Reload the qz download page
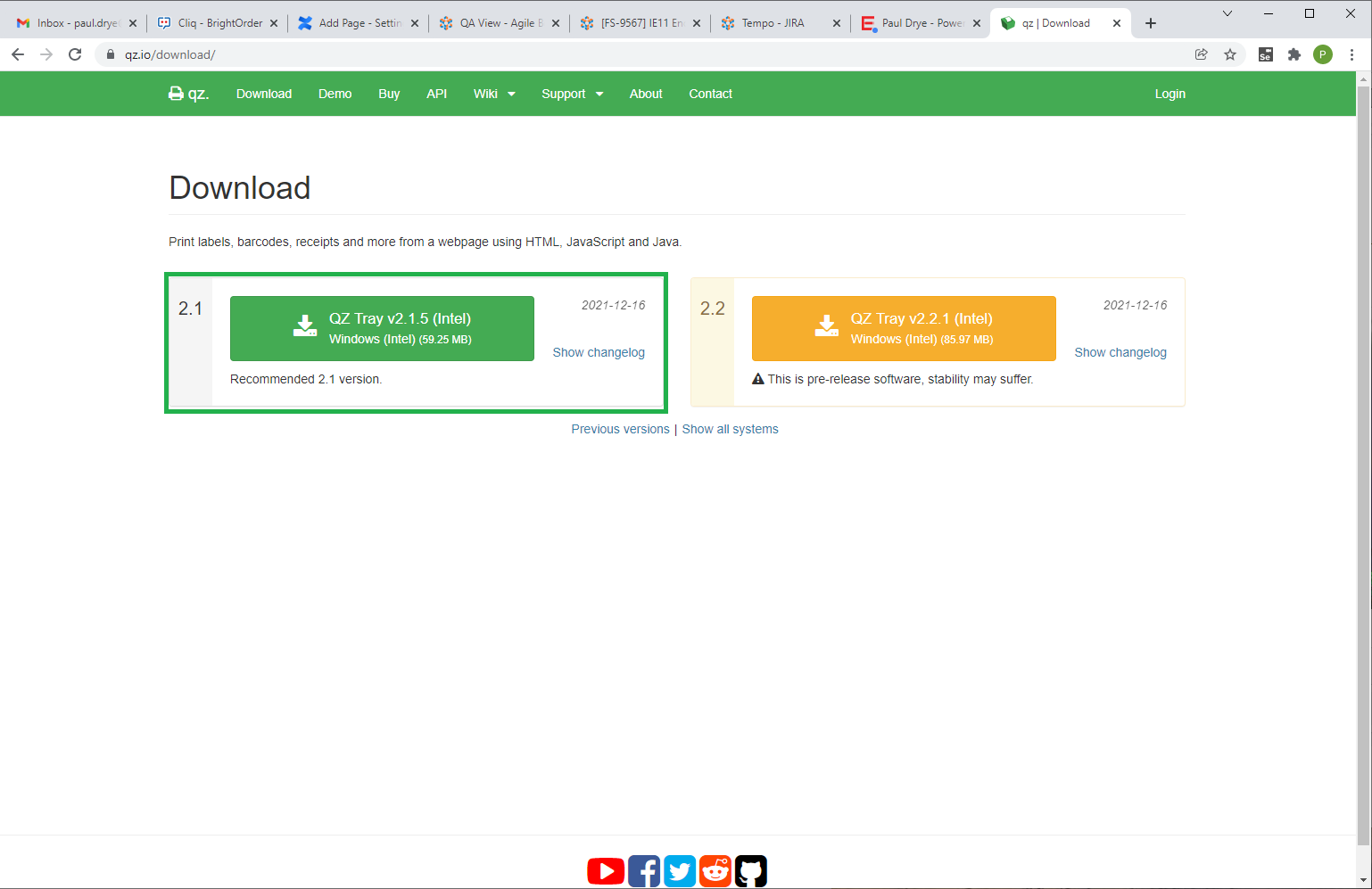This screenshot has height=889, width=1372. pos(75,54)
